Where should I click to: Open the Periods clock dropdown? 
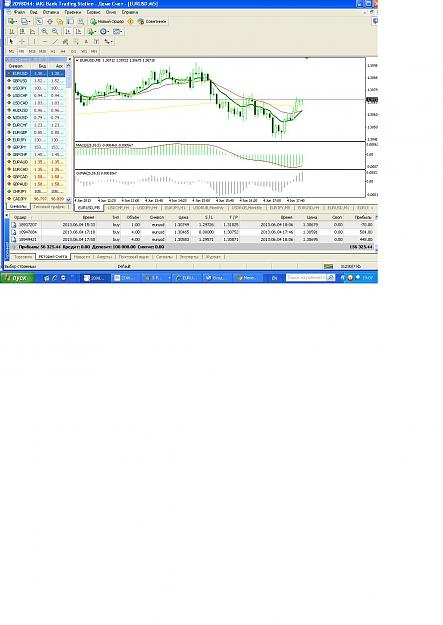(x=105, y=31)
